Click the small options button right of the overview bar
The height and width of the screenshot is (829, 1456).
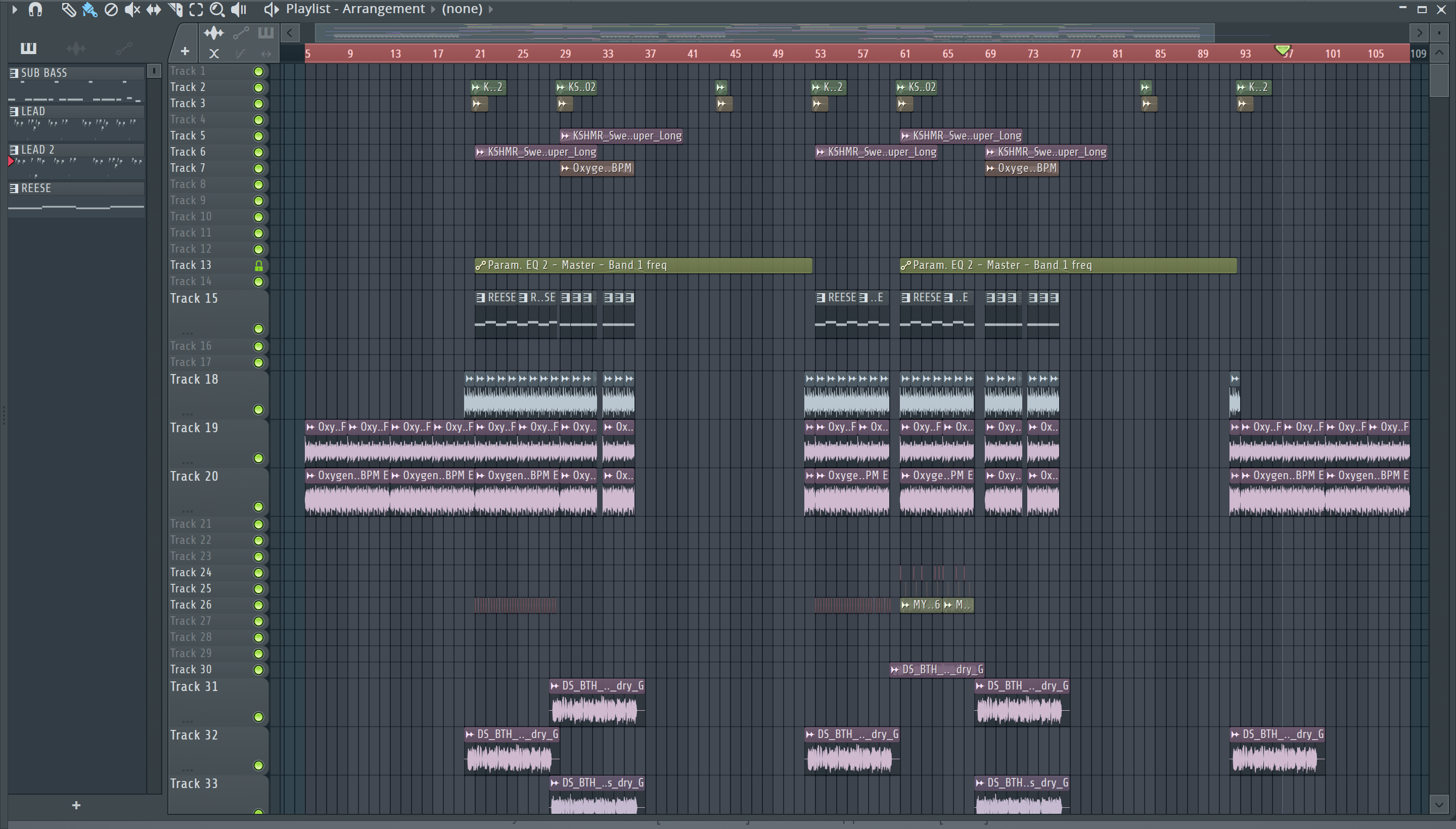click(1439, 33)
